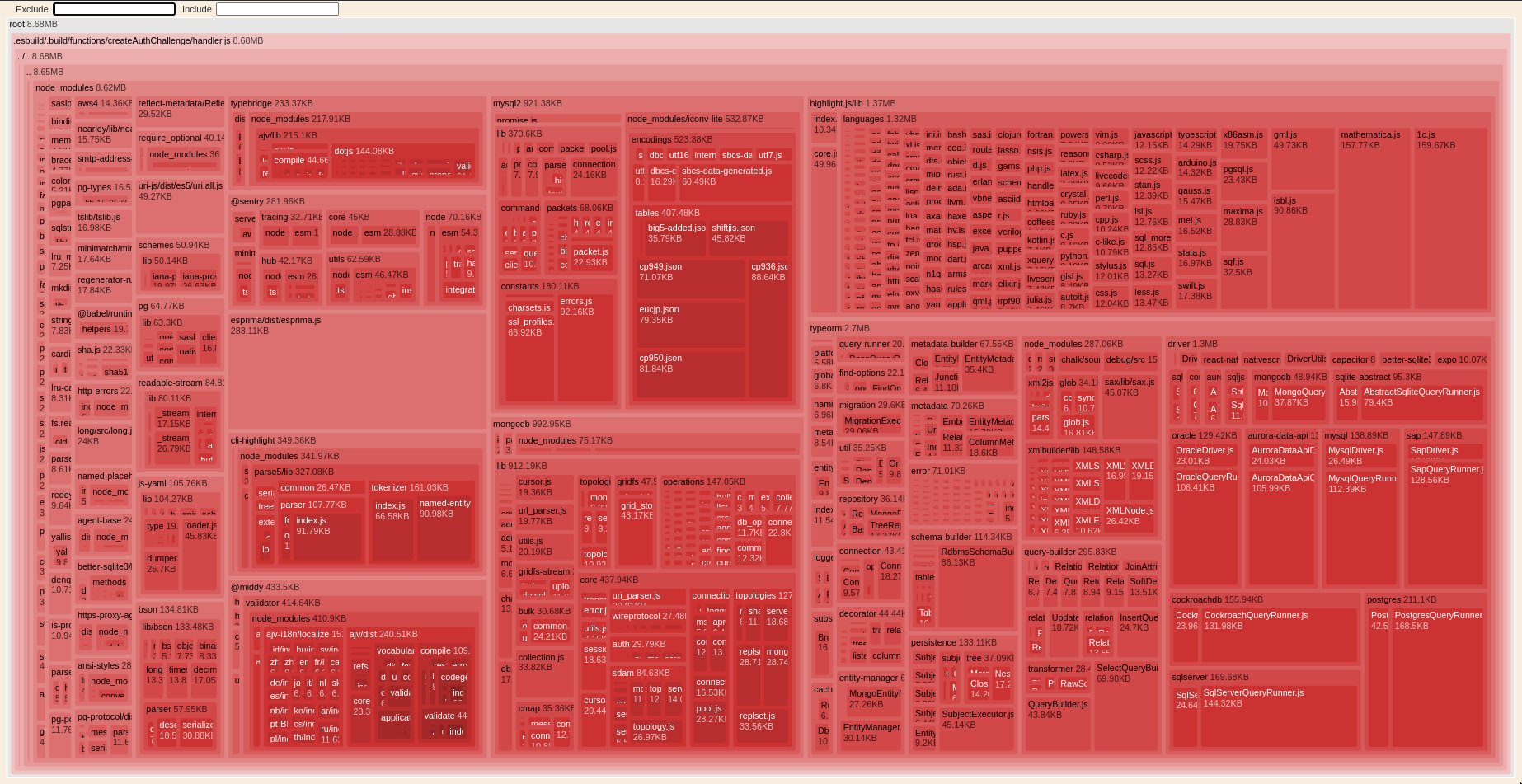This screenshot has height=784, width=1522.
Task: Click AbstractSqliteQueryRunner.js 79.4KB cell
Action: coord(1421,403)
